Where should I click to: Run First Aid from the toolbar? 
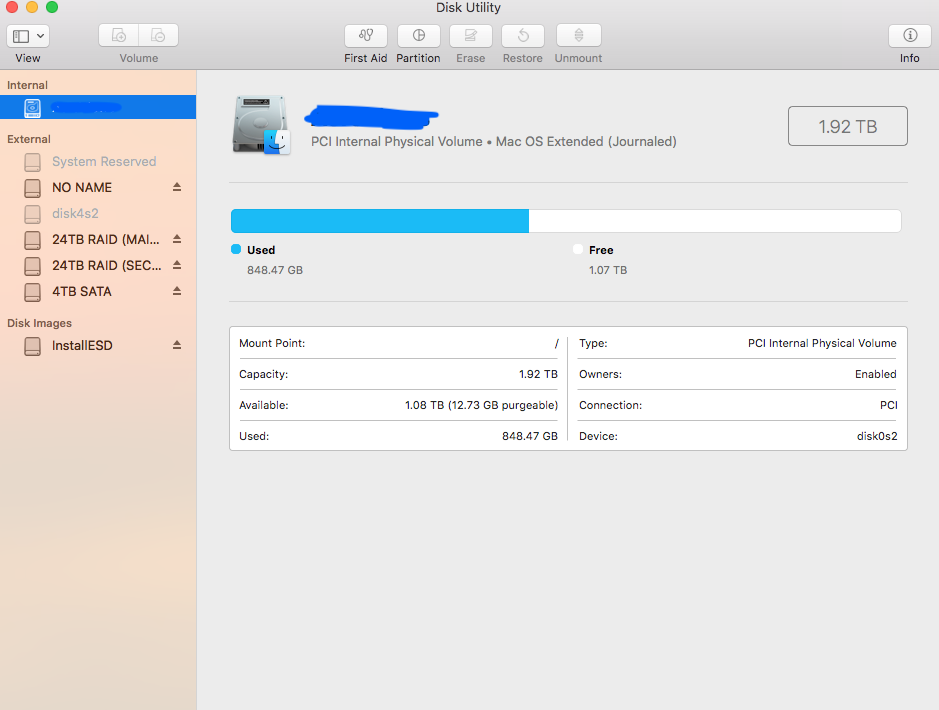[366, 35]
